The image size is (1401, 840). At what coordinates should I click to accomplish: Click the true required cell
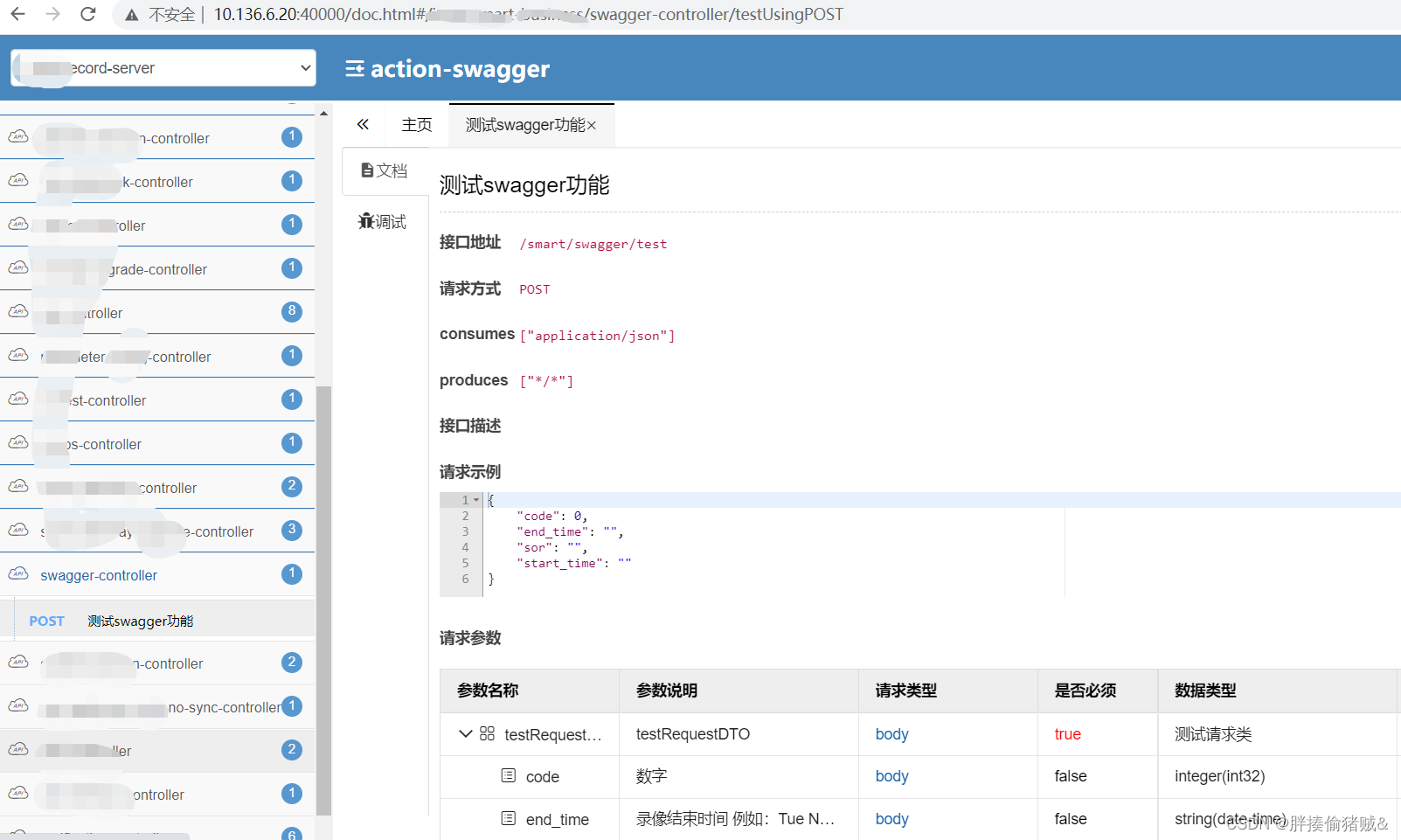[1068, 734]
